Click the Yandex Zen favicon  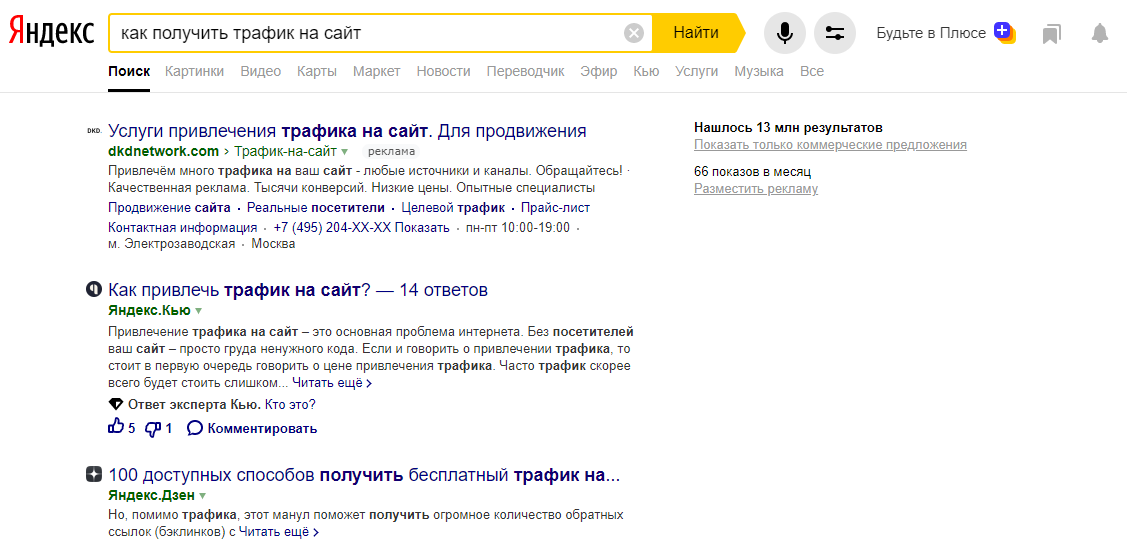tap(93, 475)
